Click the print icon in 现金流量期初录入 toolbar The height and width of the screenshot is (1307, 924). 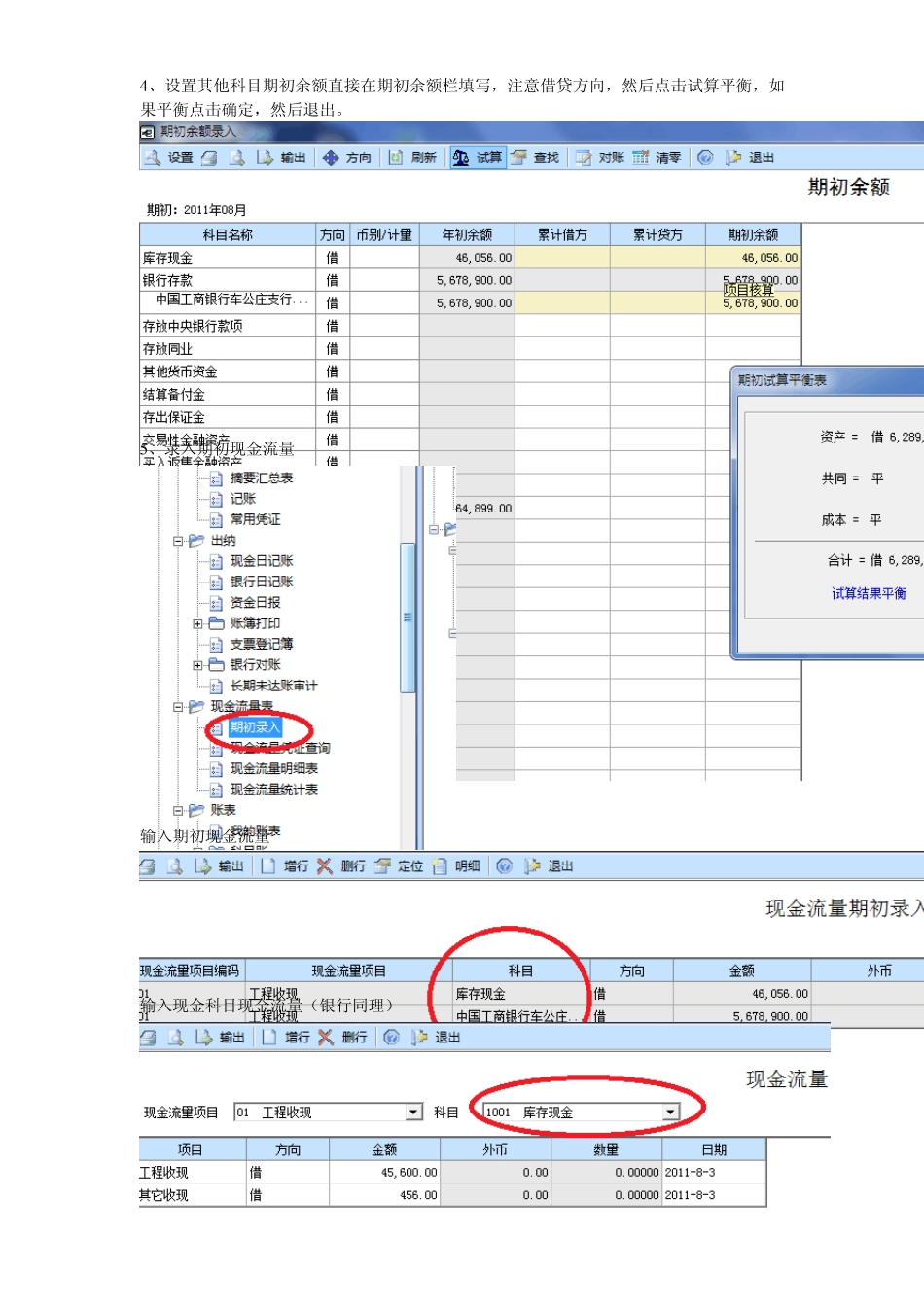tap(147, 866)
